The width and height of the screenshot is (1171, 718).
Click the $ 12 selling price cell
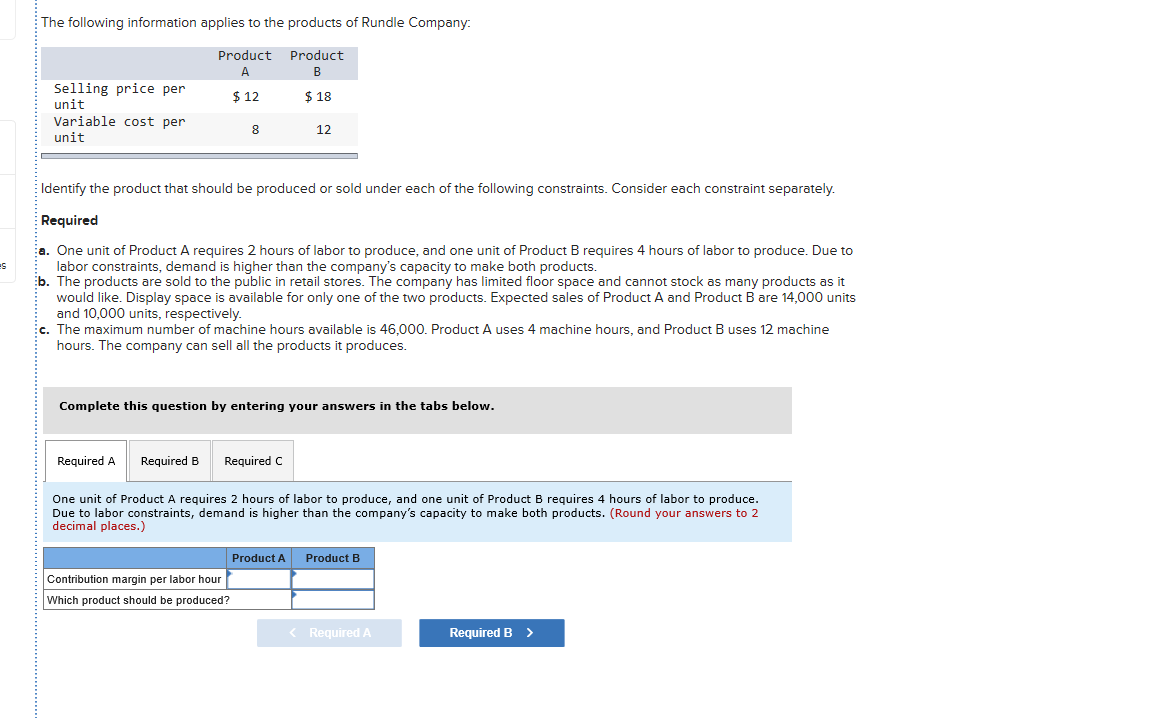click(x=246, y=96)
